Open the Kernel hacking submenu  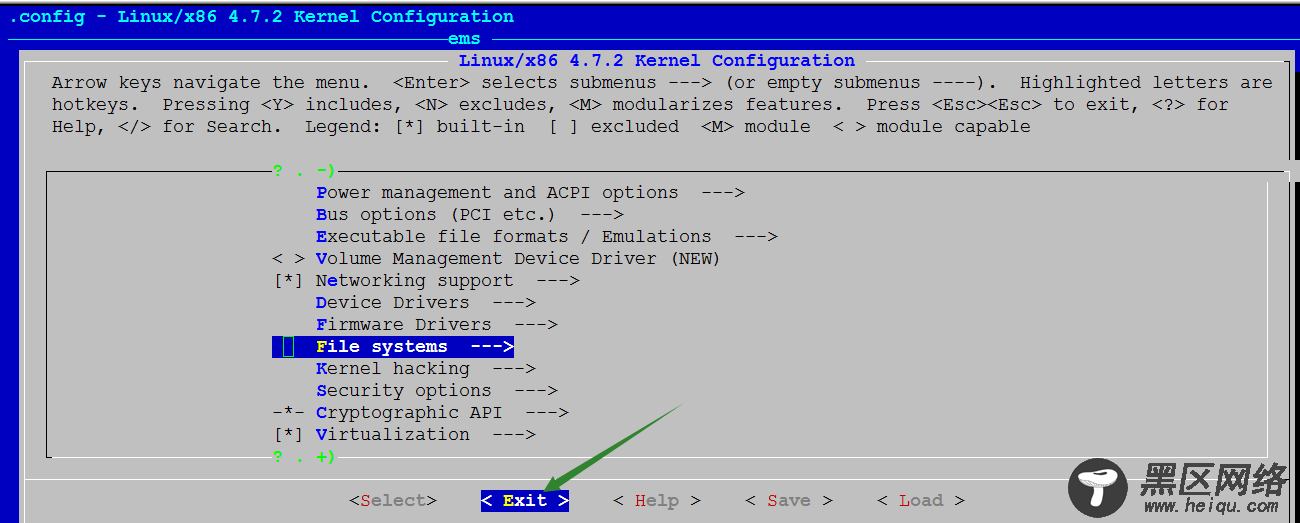click(426, 369)
